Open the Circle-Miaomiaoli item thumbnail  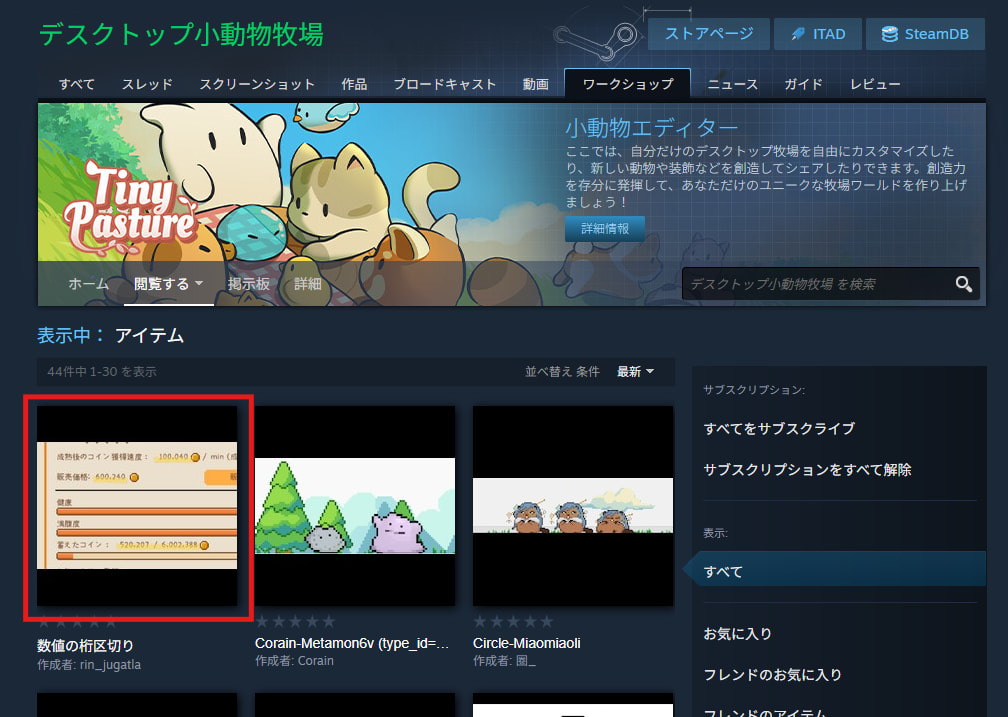573,505
